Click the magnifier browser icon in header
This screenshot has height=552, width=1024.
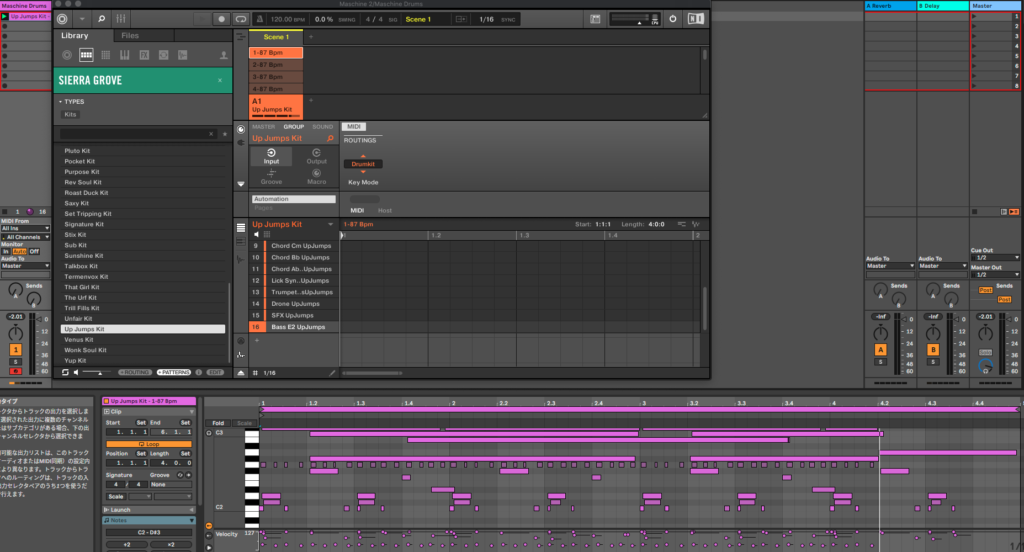[101, 19]
